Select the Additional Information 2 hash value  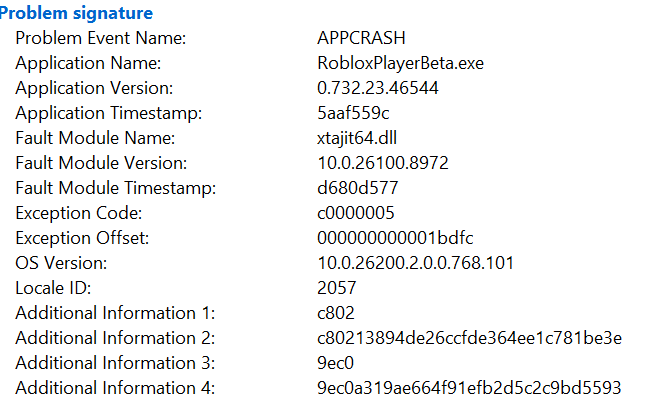click(x=469, y=338)
